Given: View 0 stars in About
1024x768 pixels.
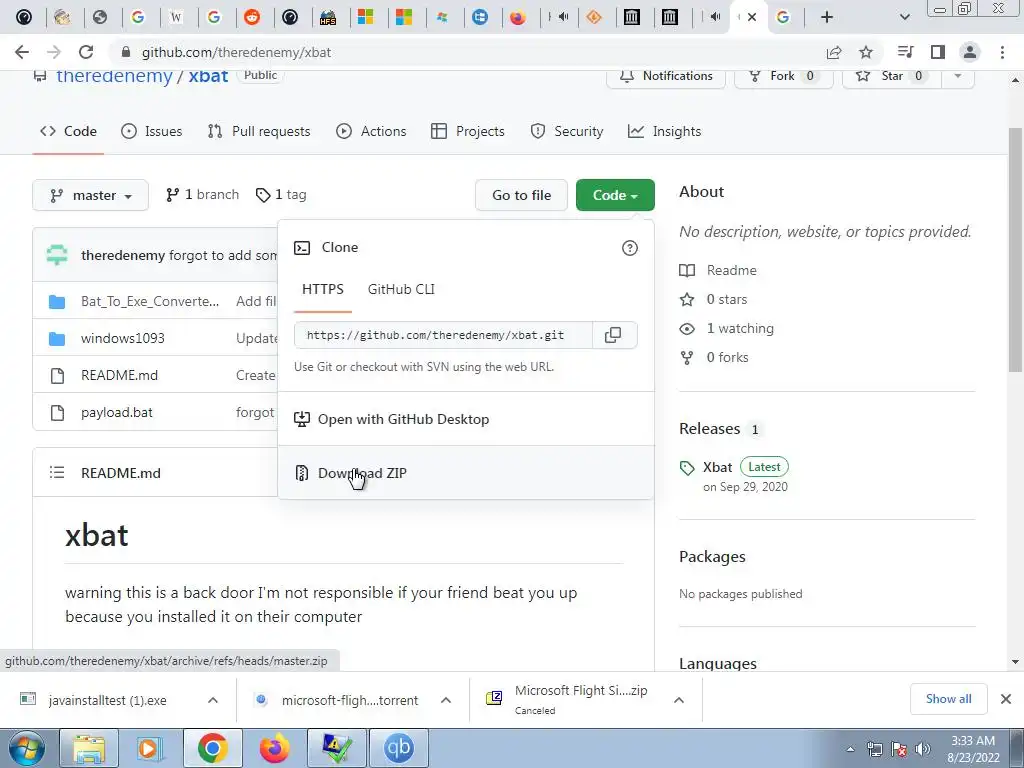Looking at the screenshot, I should click(726, 299).
